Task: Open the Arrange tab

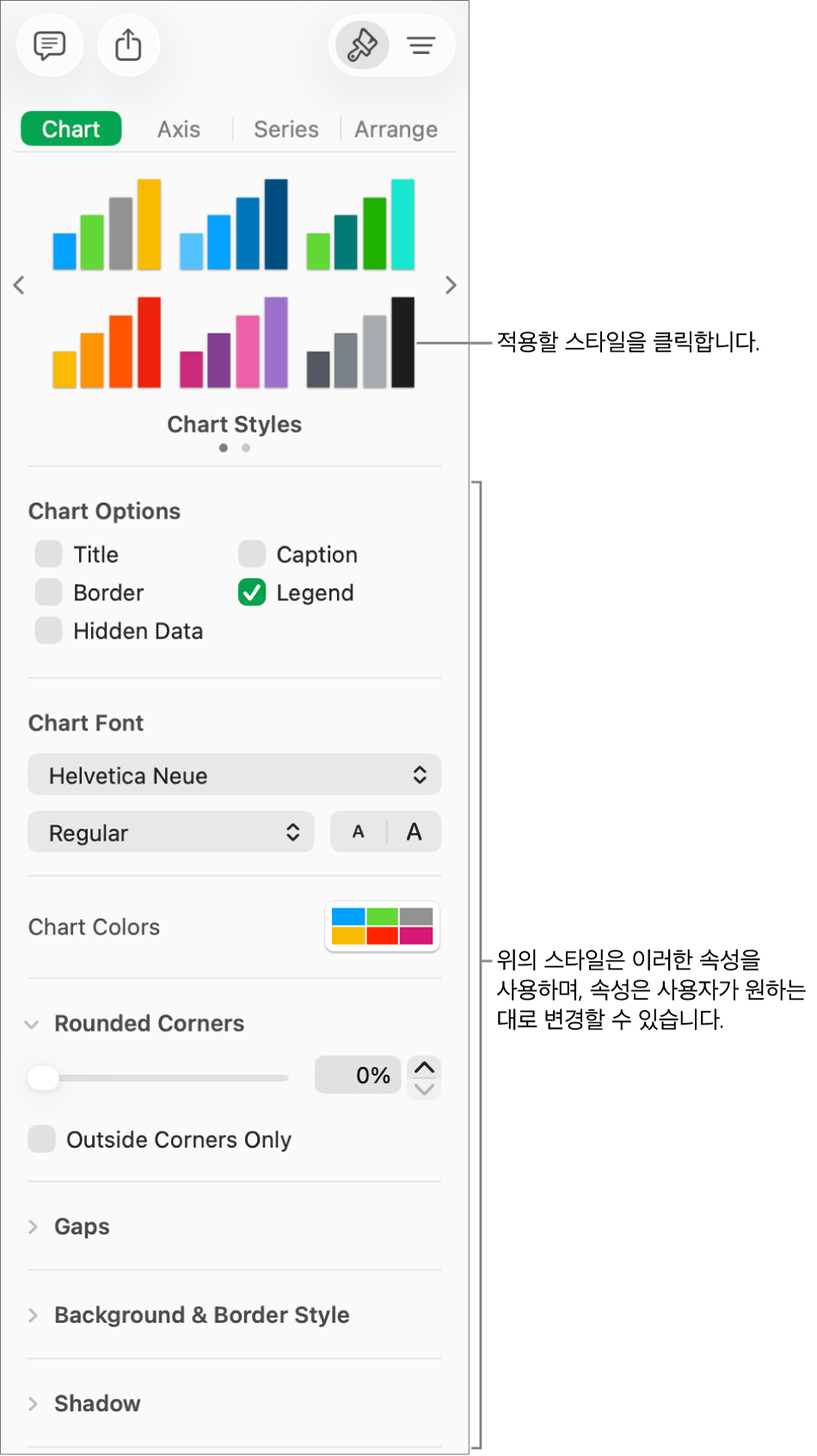Action: click(x=396, y=129)
